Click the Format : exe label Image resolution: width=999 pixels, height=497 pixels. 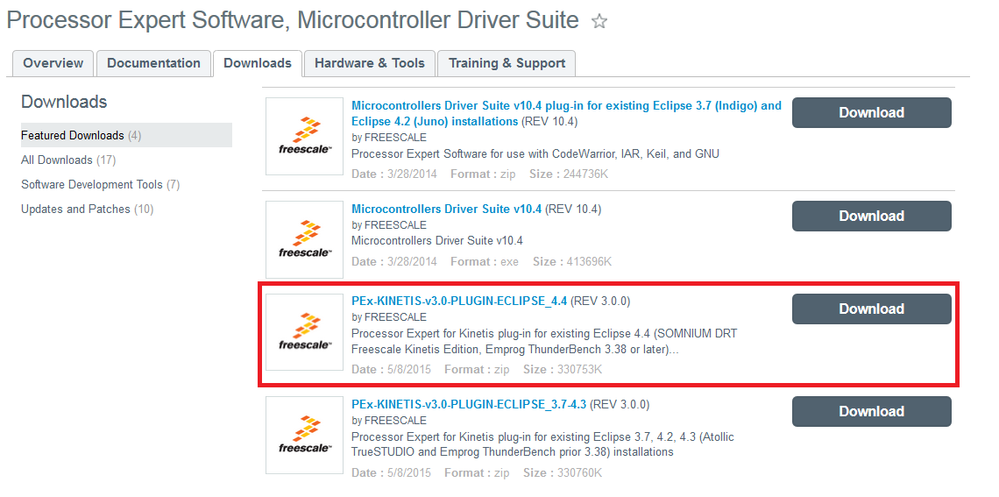(x=484, y=262)
